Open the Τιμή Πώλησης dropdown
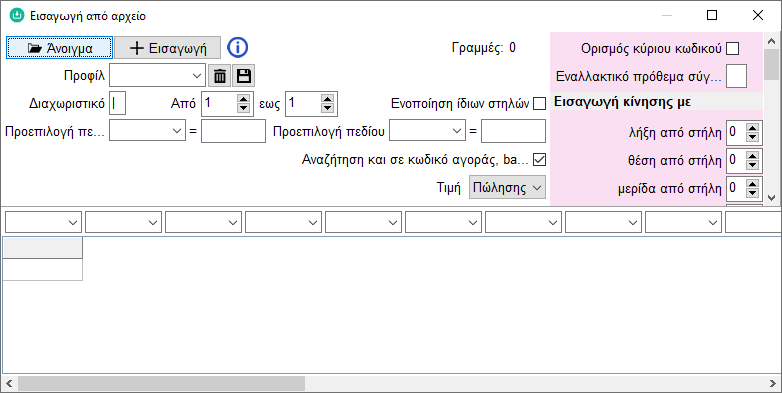Viewport: 782px width, 393px height. click(x=507, y=188)
